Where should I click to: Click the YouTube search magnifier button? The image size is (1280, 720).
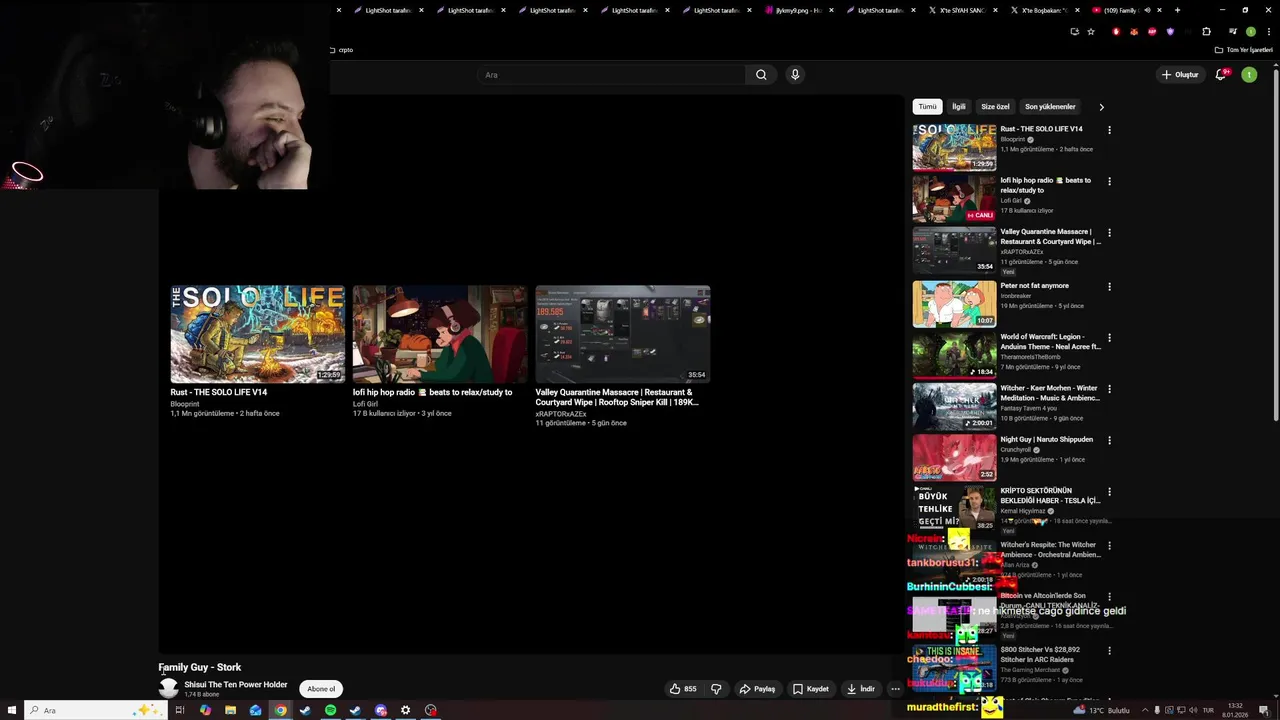[761, 75]
